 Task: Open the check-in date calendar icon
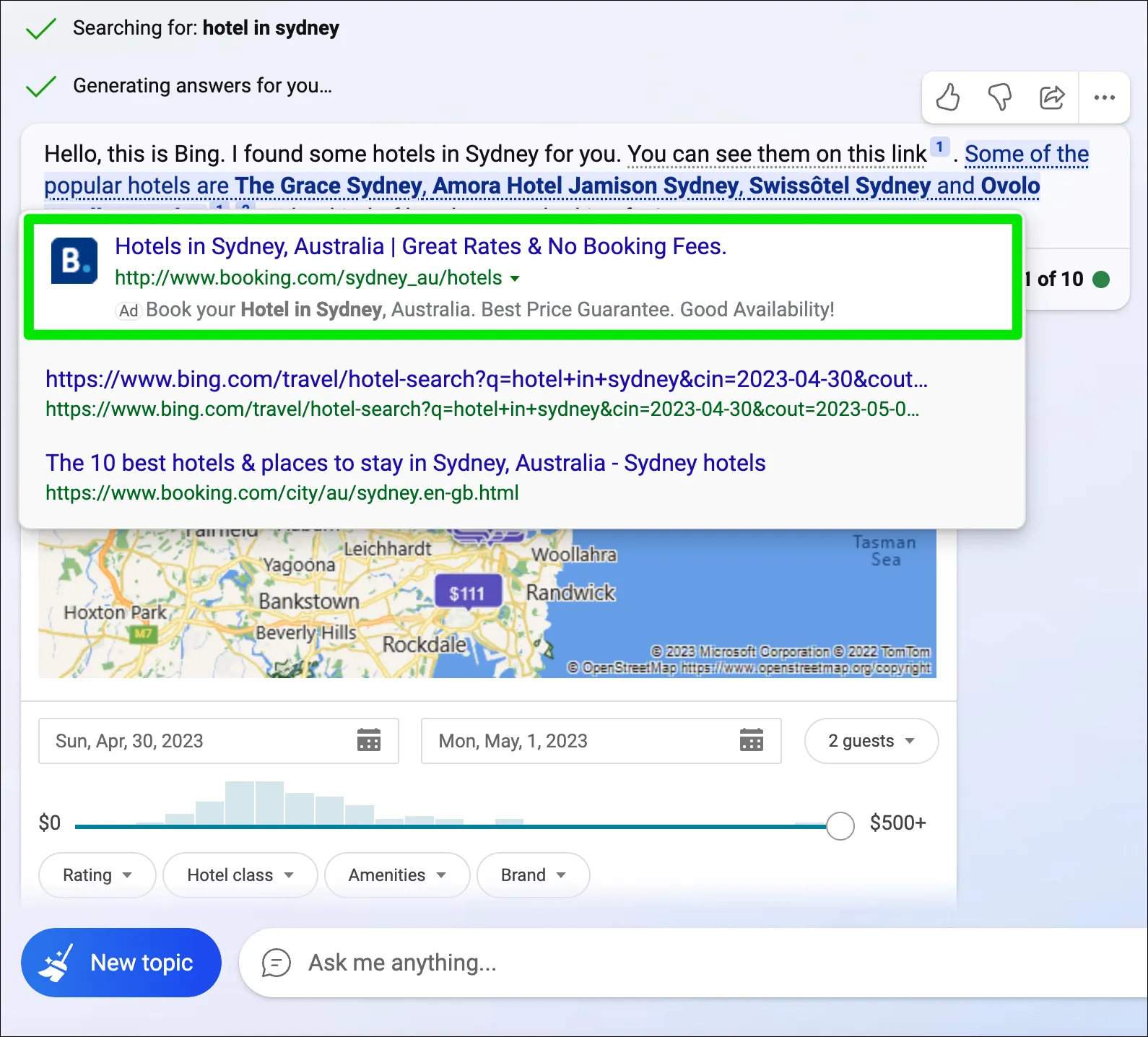(x=369, y=740)
